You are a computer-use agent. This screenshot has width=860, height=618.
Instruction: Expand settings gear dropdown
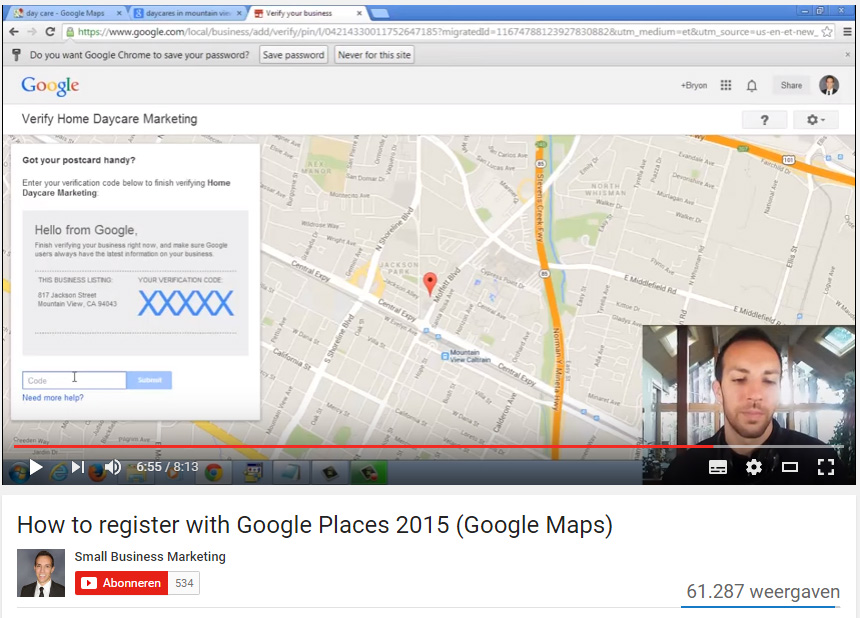tap(816, 120)
